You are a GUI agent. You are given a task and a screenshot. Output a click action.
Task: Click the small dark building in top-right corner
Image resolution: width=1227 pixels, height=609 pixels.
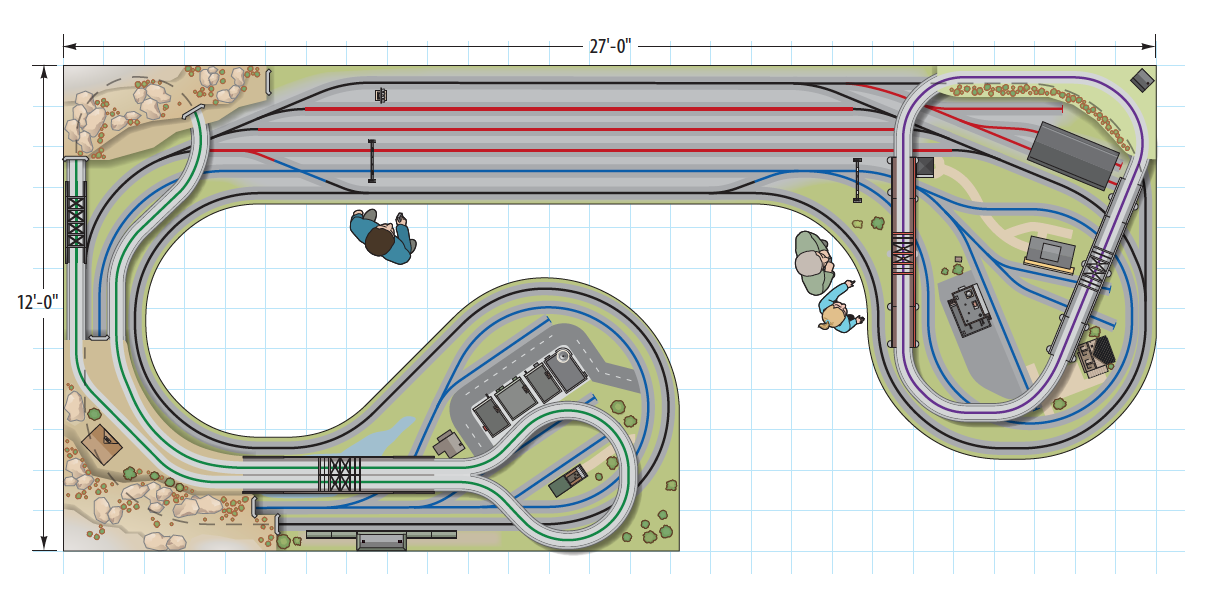click(x=1143, y=78)
